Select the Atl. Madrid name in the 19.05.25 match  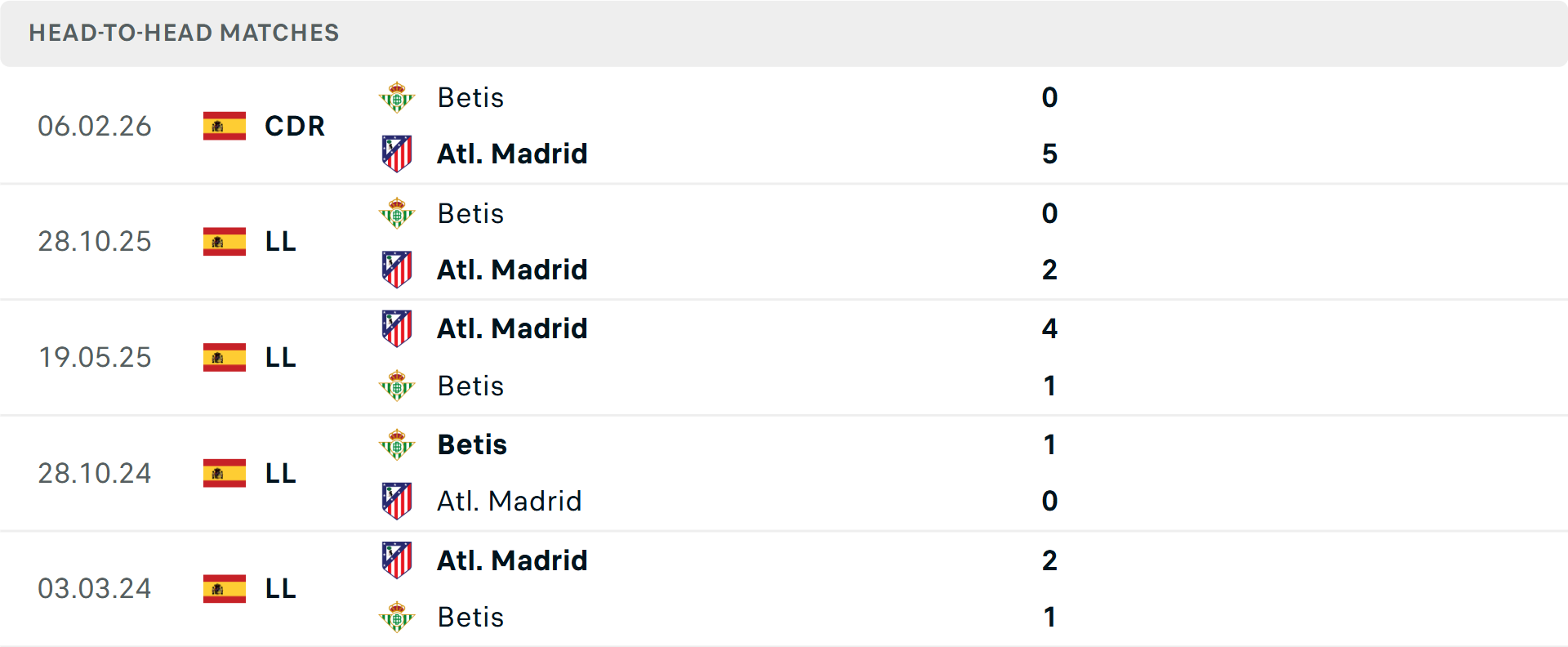(512, 328)
